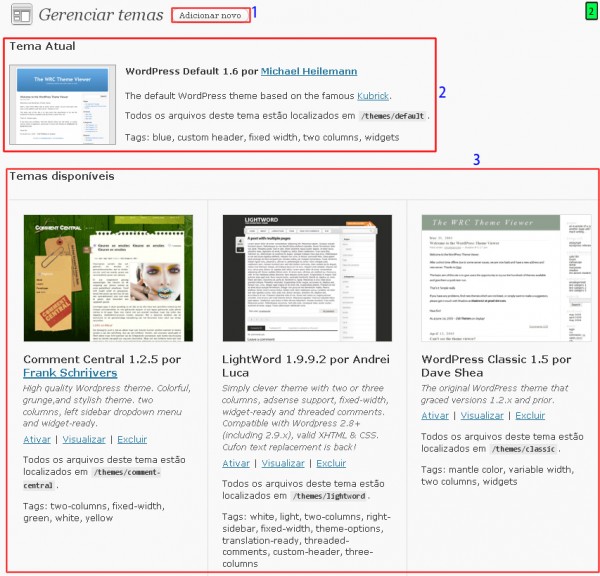
Task: Open the Frank Schrijvers author link
Action: point(70,373)
